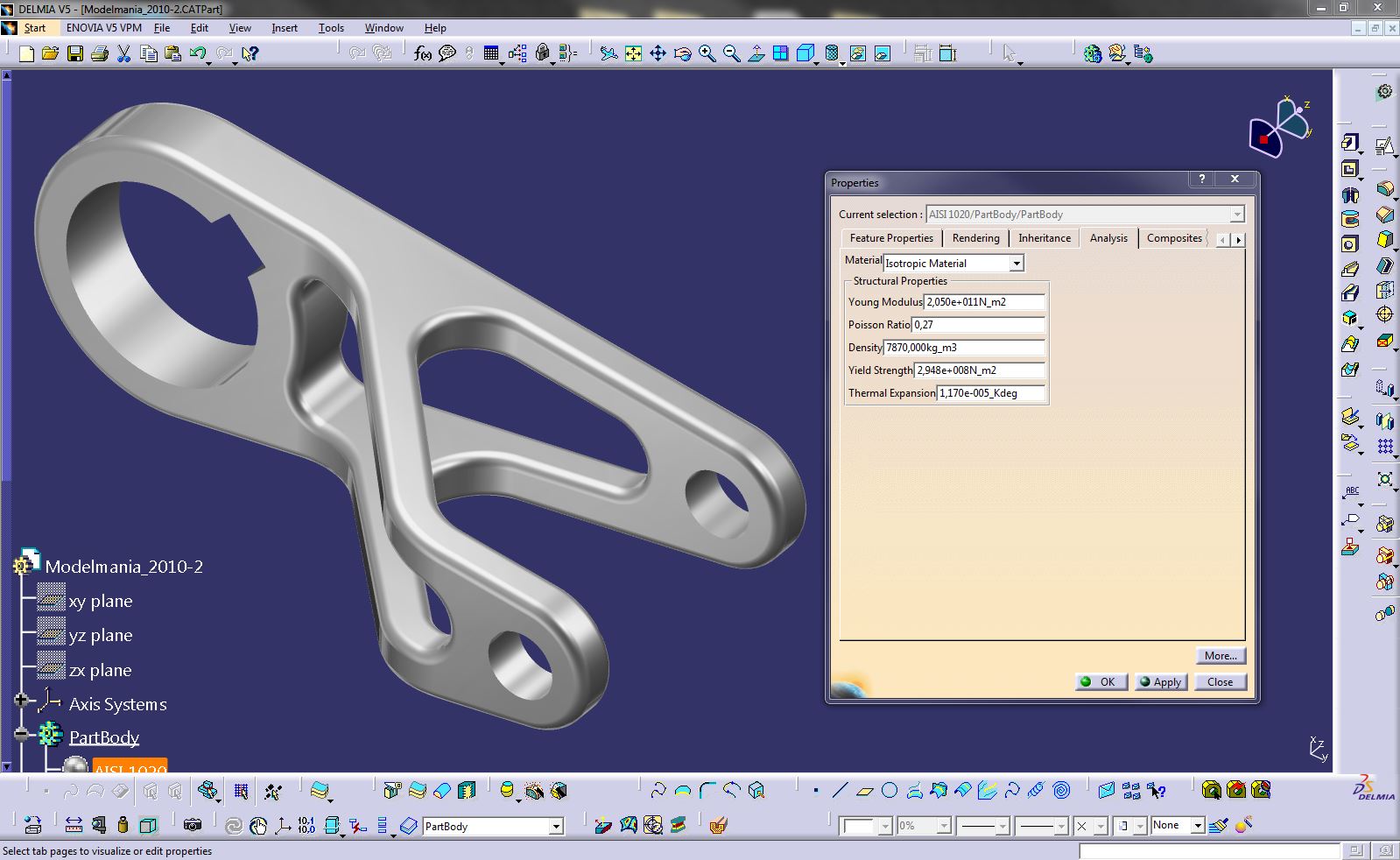Image resolution: width=1400 pixels, height=860 pixels.
Task: Open the PartBody combo box in bottom toolbar
Action: point(555,826)
